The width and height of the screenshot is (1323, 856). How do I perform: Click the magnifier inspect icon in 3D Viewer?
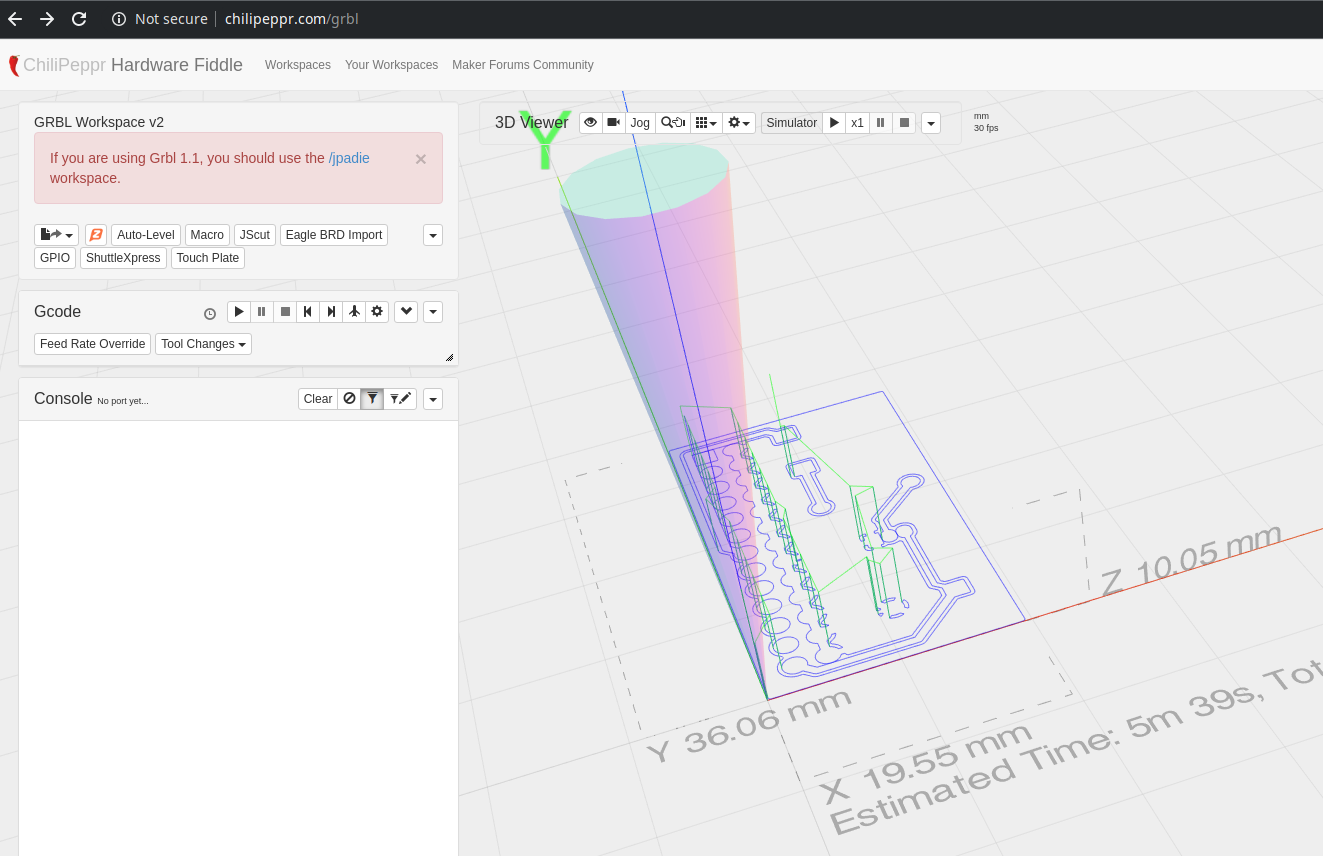[672, 123]
